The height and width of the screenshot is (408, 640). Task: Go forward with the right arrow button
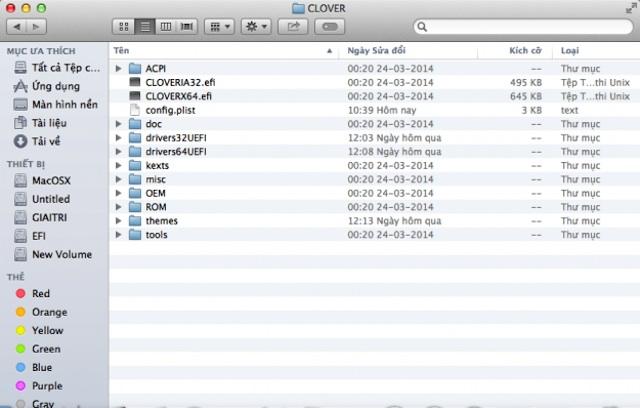pyautogui.click(x=36, y=27)
